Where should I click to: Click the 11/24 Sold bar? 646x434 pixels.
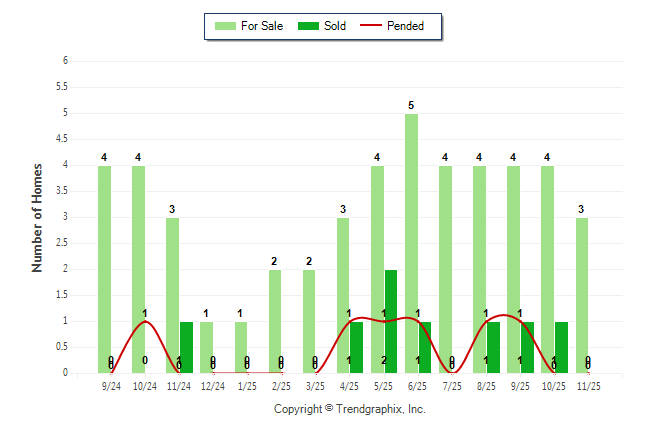(x=186, y=347)
